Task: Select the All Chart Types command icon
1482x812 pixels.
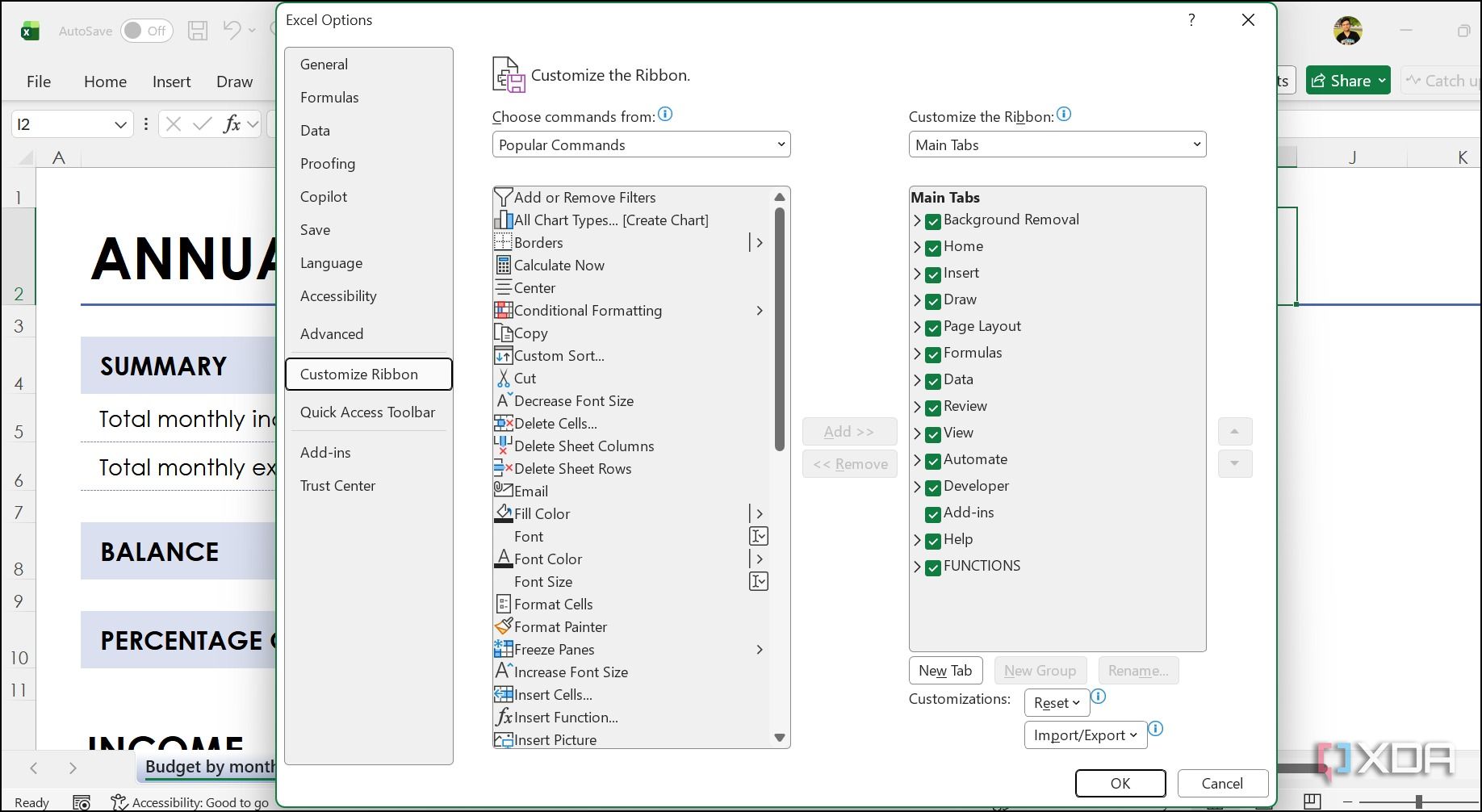Action: tap(503, 220)
